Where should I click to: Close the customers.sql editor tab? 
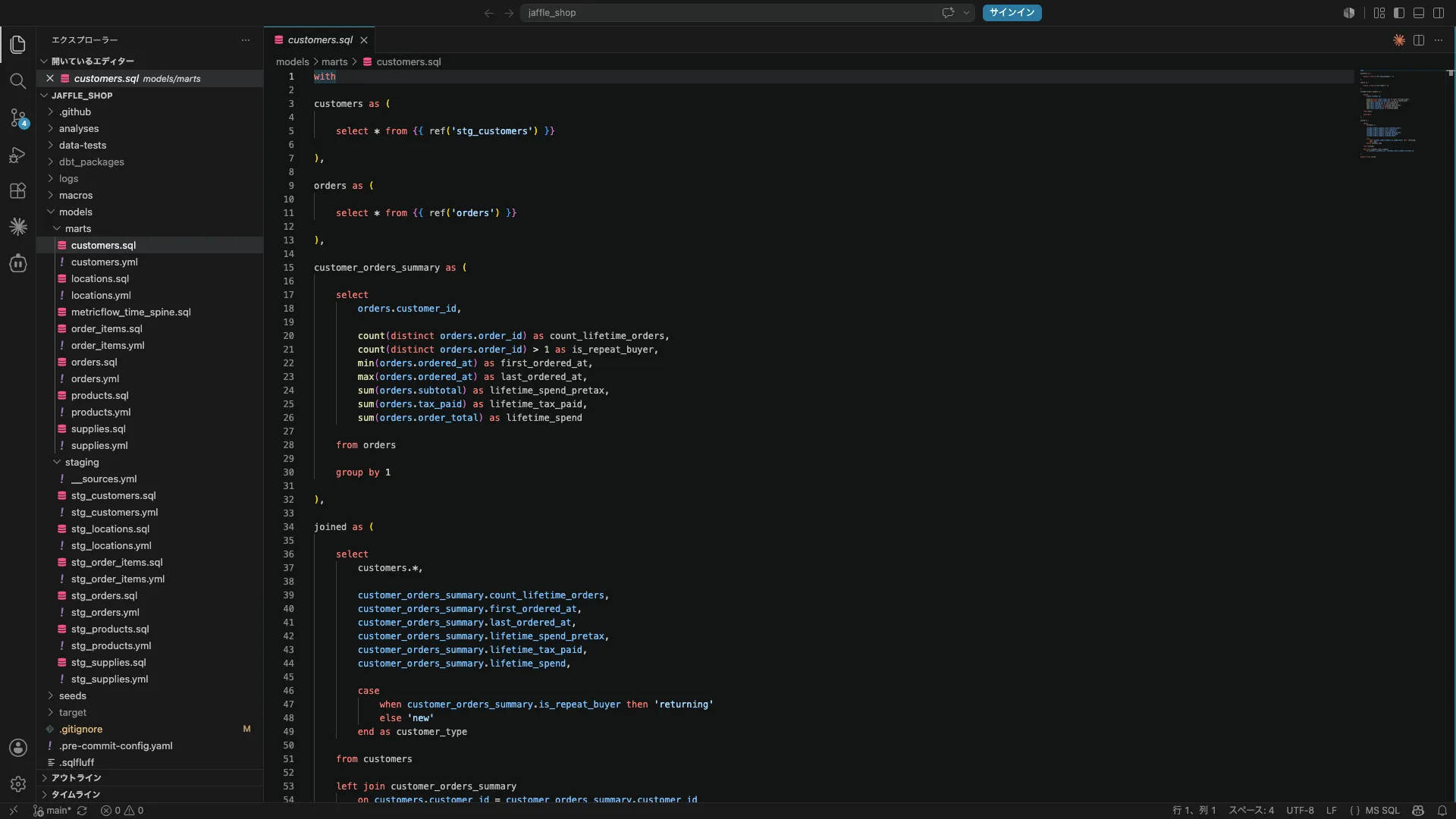[x=364, y=40]
